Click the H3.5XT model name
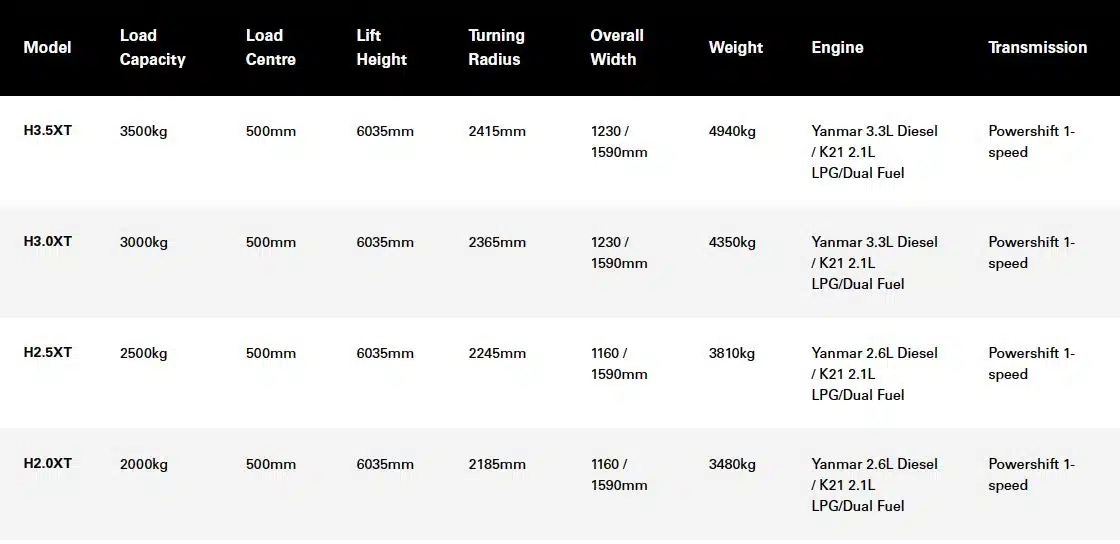1120x544 pixels. 47,131
